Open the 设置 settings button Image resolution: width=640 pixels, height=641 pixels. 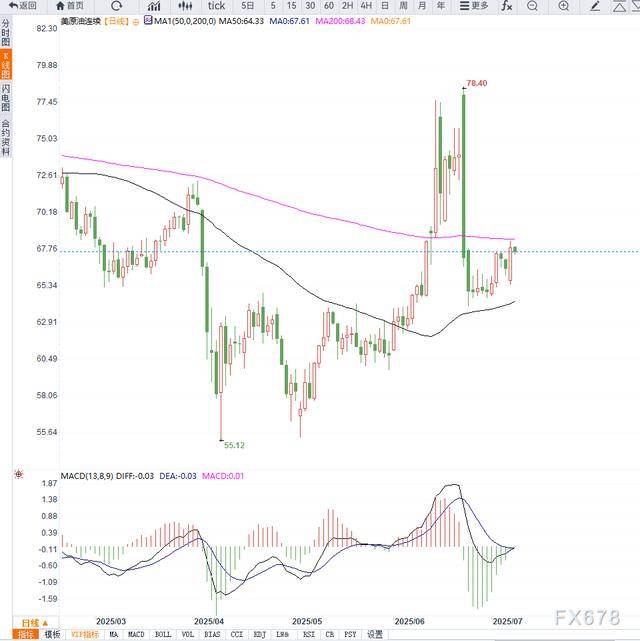[x=374, y=634]
